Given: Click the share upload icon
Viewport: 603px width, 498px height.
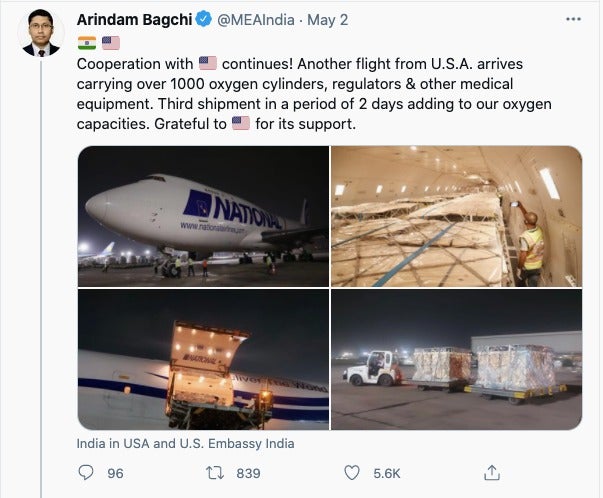Looking at the screenshot, I should (x=492, y=473).
